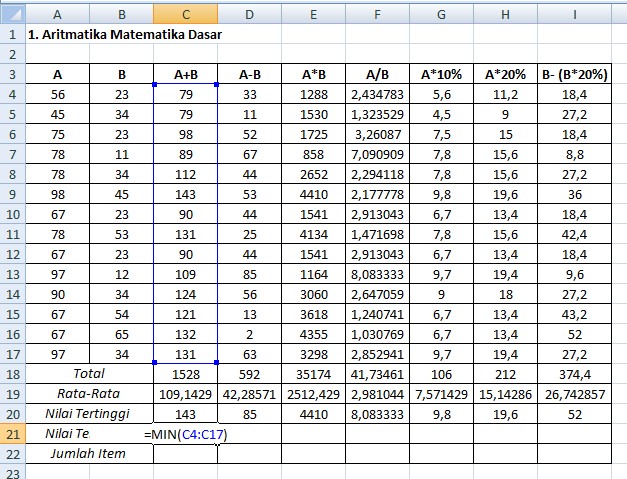
Task: Select the empty cell C22 beside Jumlah Item
Action: coord(186,454)
